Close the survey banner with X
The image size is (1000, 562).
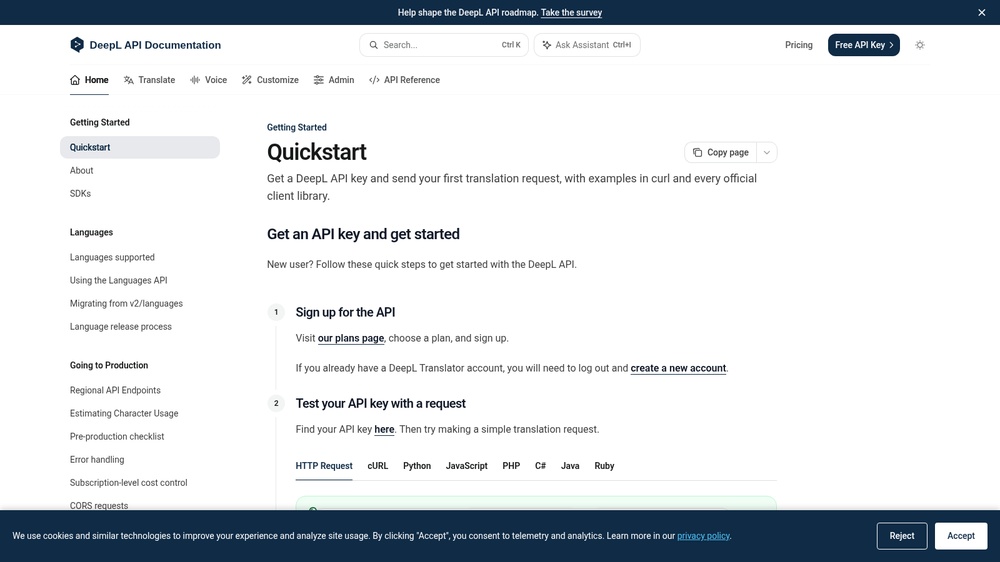982,12
